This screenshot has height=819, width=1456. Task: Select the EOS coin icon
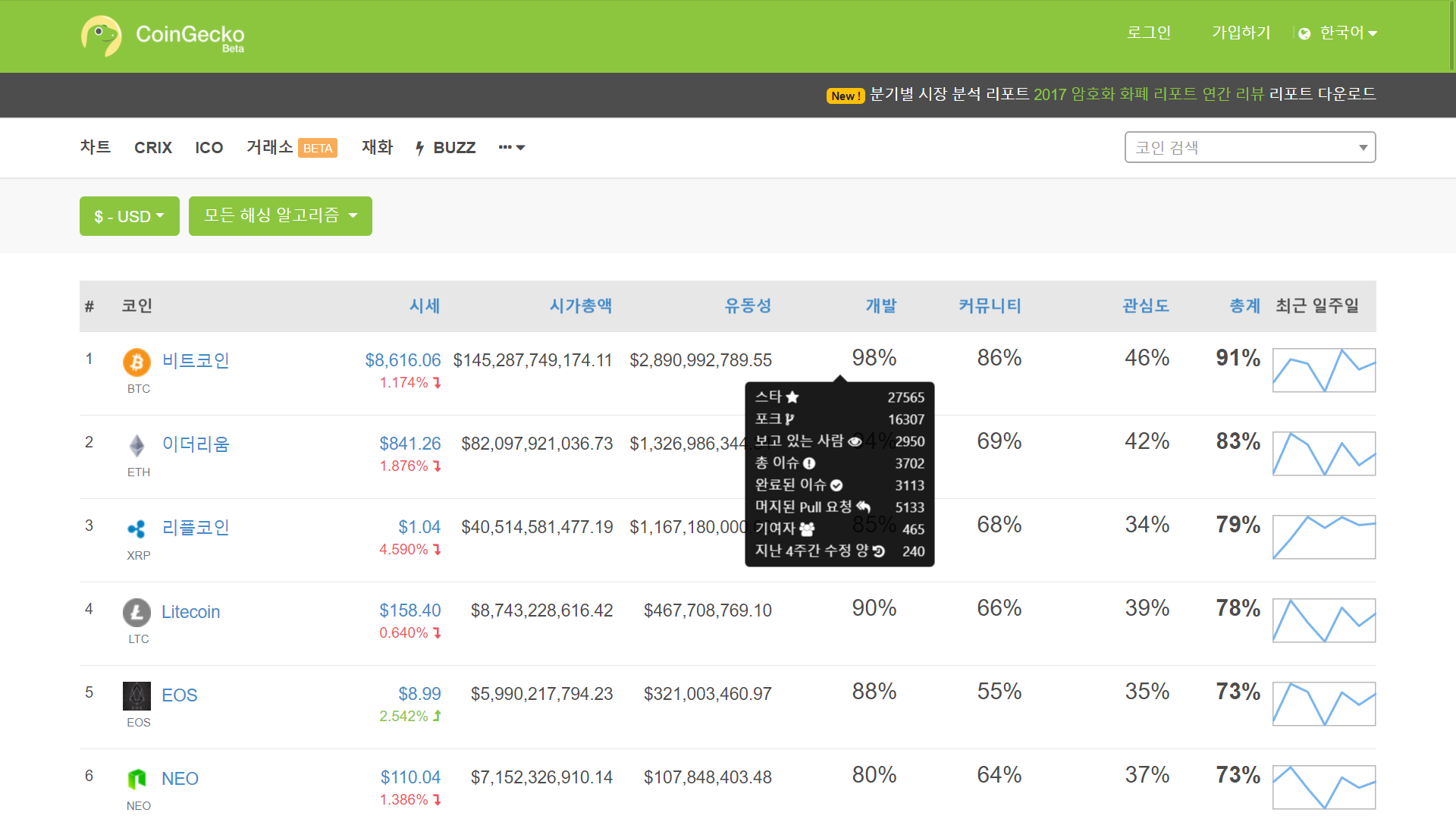click(x=137, y=695)
